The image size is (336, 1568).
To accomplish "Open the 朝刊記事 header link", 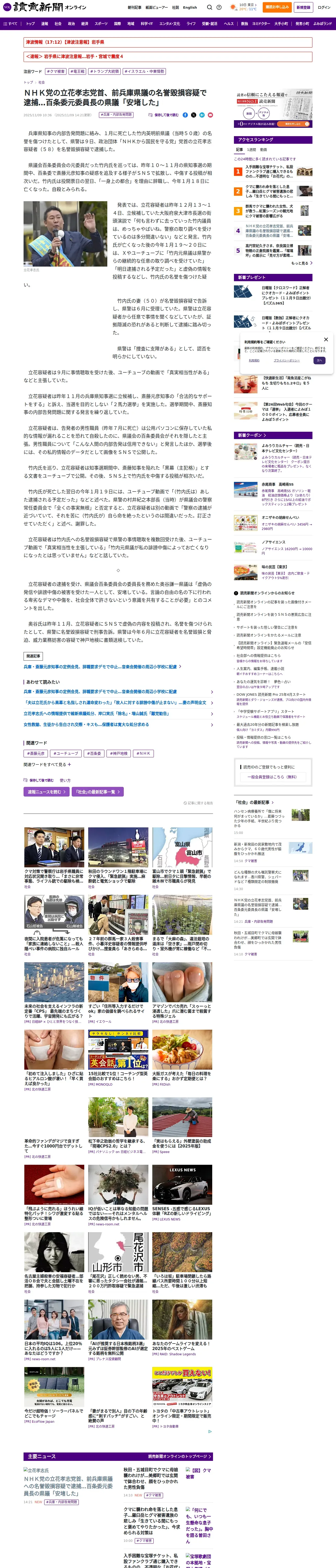I will click(x=135, y=7).
